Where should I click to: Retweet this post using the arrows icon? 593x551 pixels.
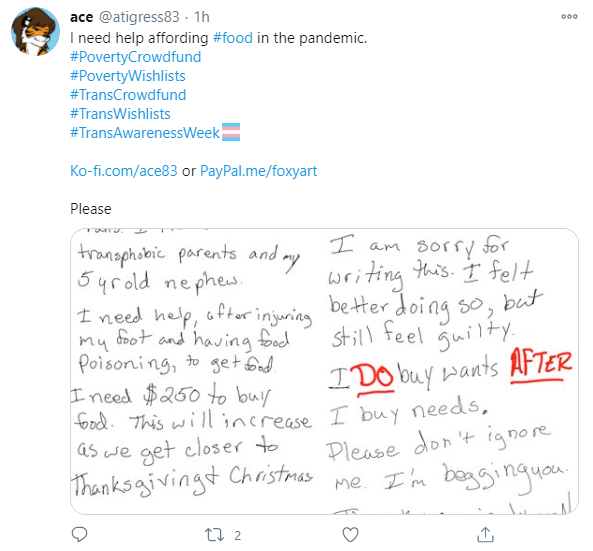coord(214,535)
